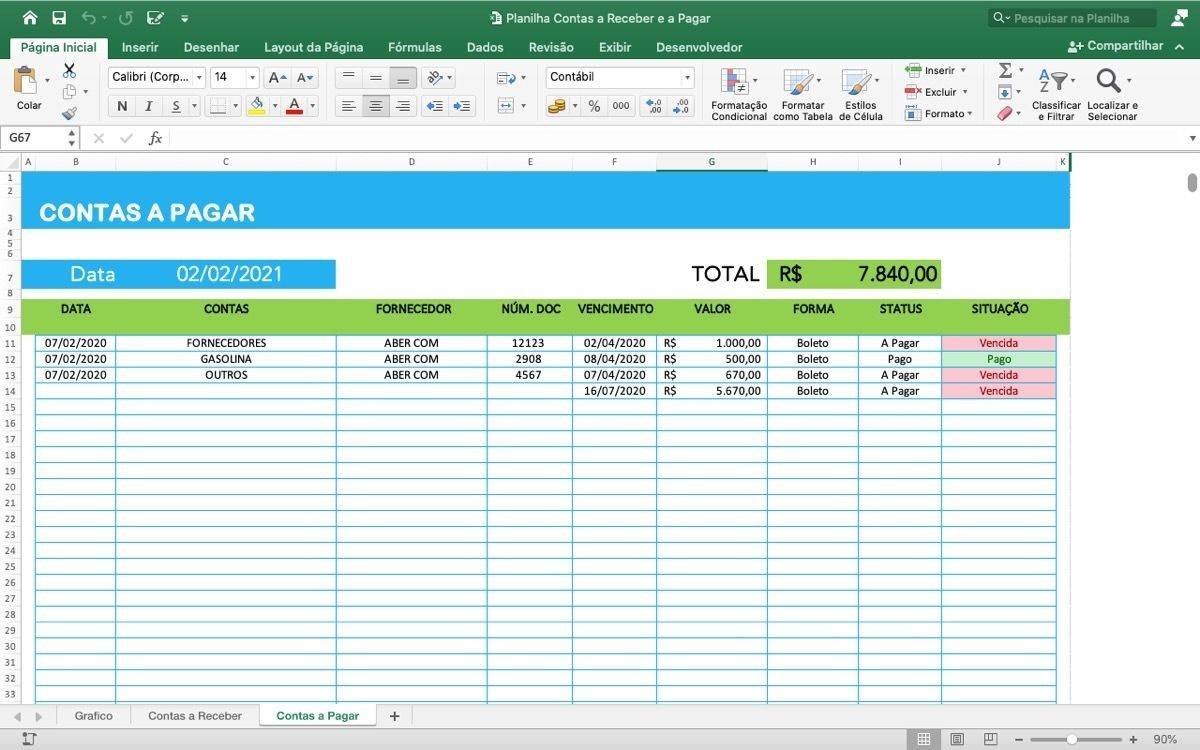Viewport: 1200px width, 750px height.
Task: Toggle underline (S) formatting
Action: 176,106
